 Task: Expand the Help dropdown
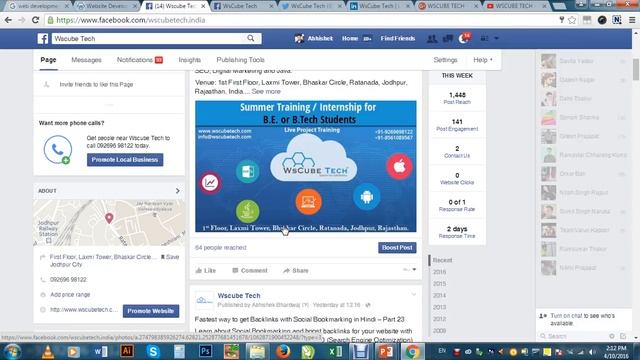click(483, 60)
